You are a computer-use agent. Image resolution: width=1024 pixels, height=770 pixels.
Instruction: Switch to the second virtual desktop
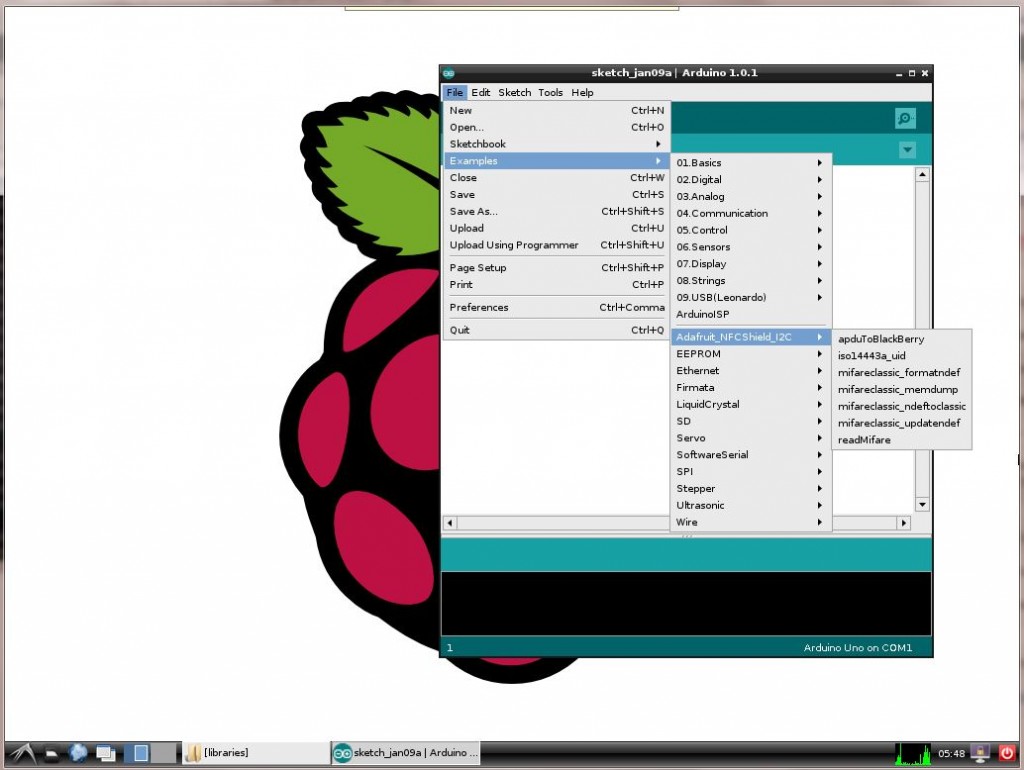pyautogui.click(x=164, y=753)
